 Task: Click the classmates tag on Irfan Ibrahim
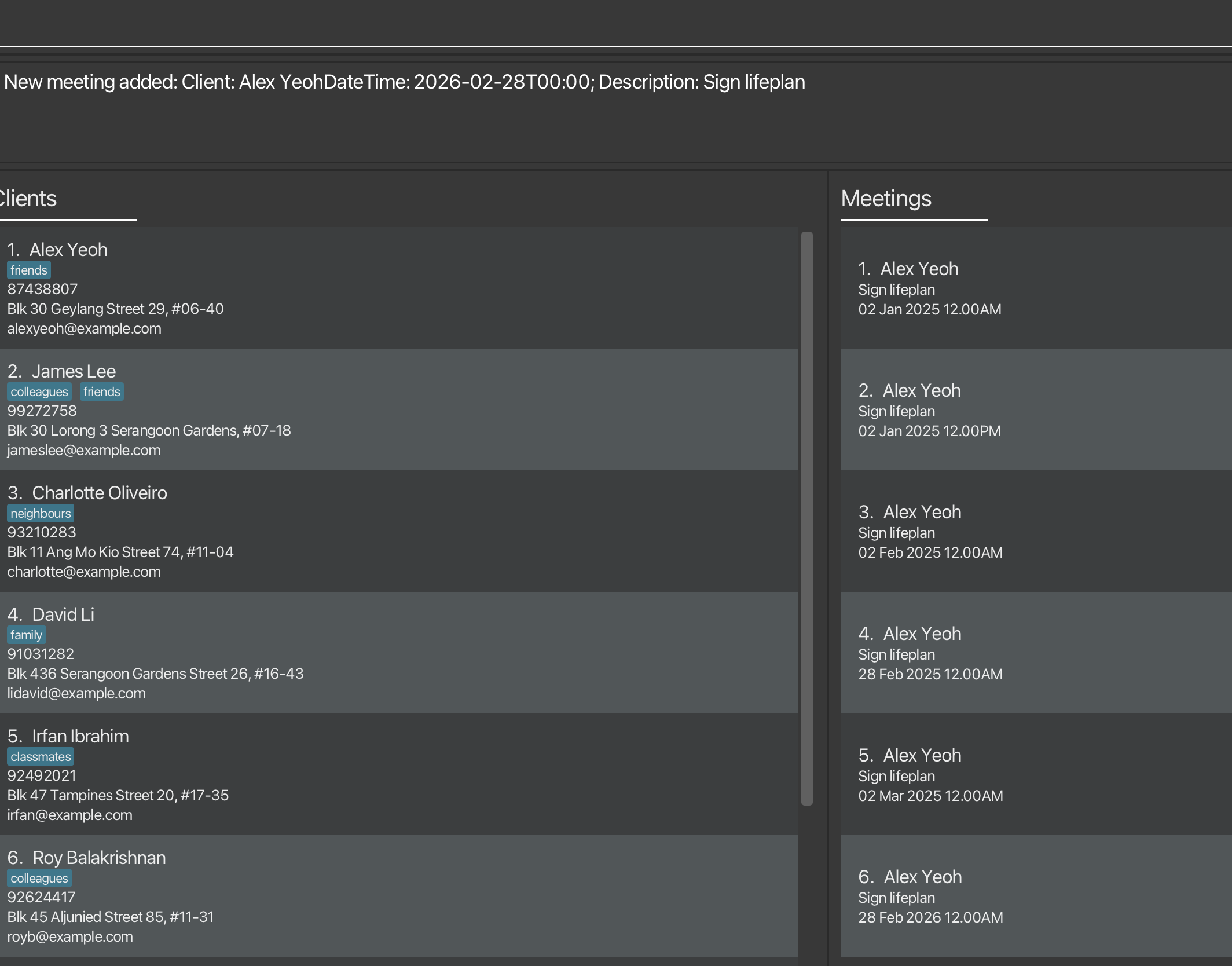coord(41,757)
